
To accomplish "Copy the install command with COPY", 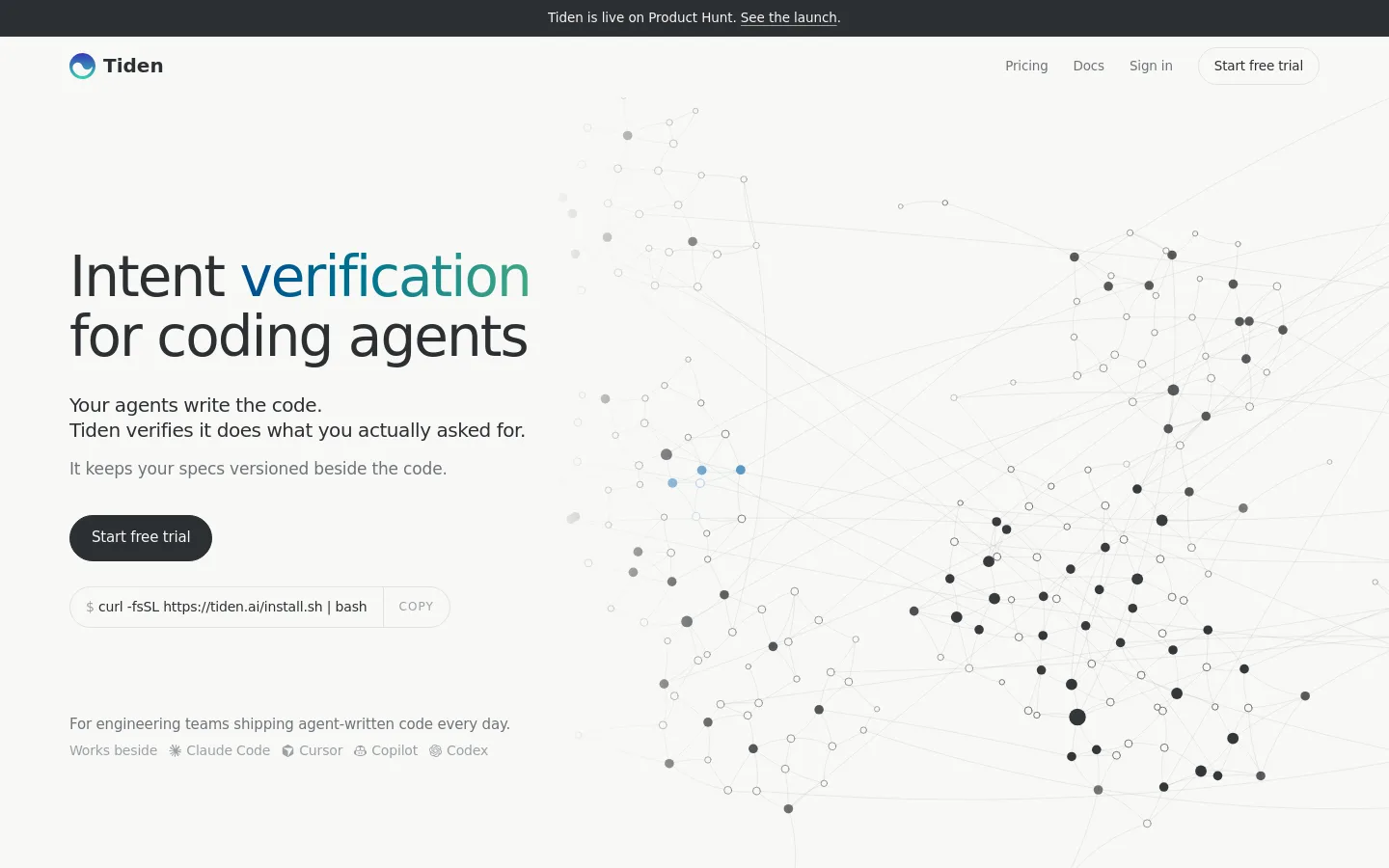I will click(x=416, y=607).
